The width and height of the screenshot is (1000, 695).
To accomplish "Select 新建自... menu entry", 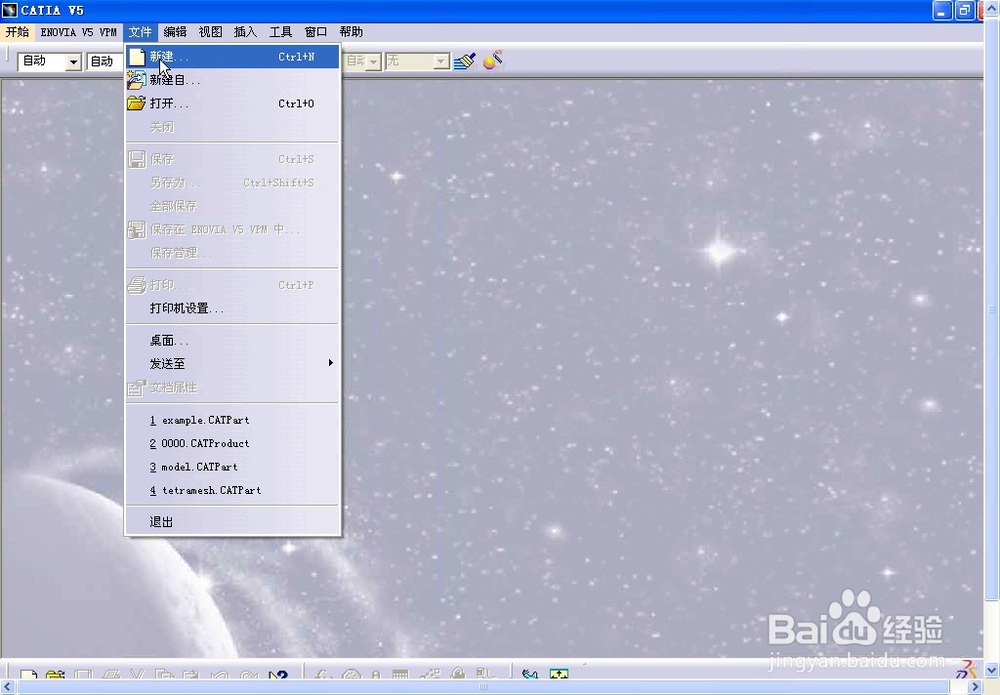I will click(232, 80).
